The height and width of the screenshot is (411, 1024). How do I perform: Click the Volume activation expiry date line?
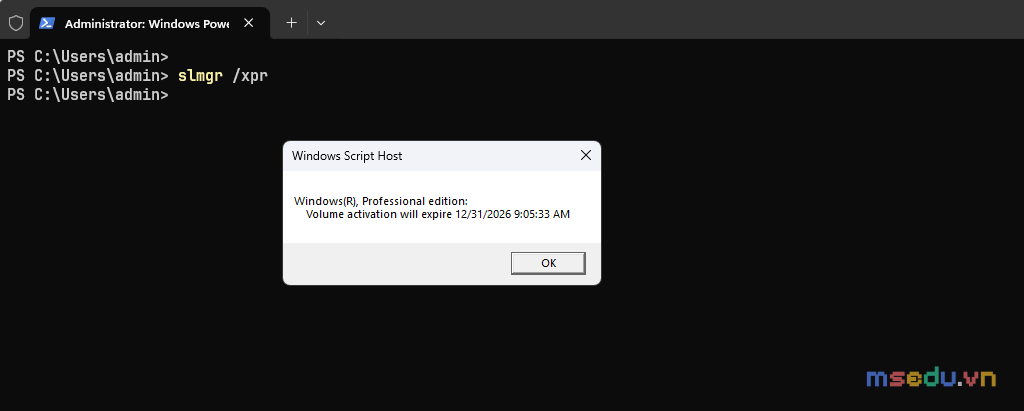(438, 214)
